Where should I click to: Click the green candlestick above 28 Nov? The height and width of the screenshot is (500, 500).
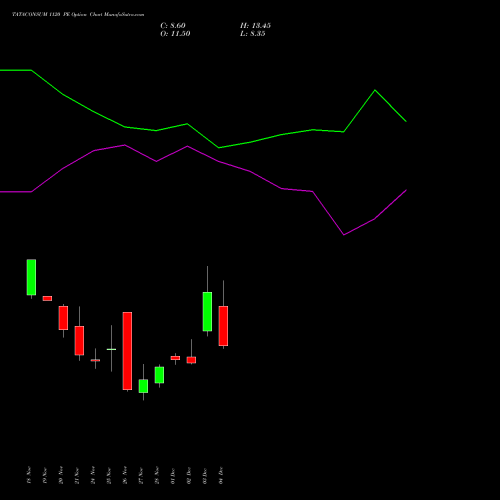pyautogui.click(x=159, y=375)
